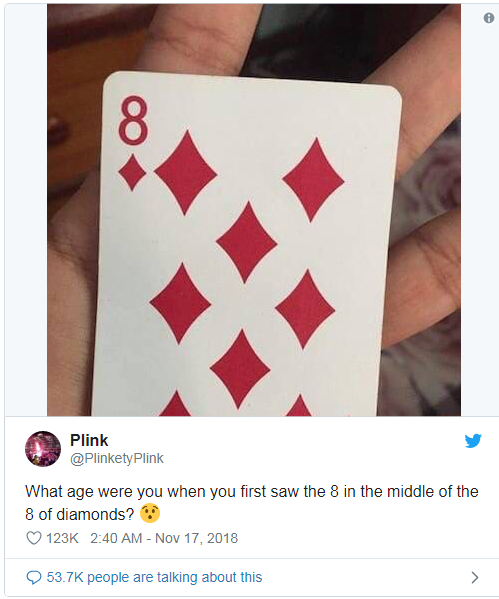Click the surprised face emoji in the tweet

pos(150,513)
